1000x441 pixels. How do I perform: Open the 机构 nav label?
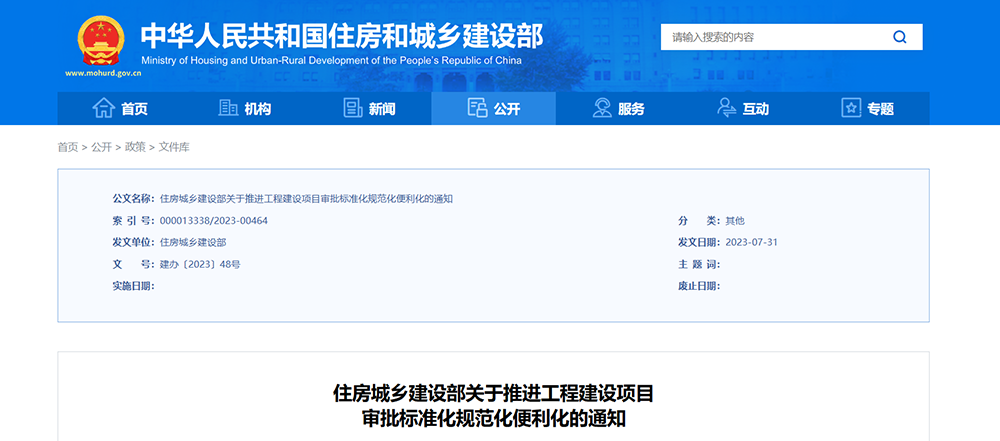click(258, 109)
